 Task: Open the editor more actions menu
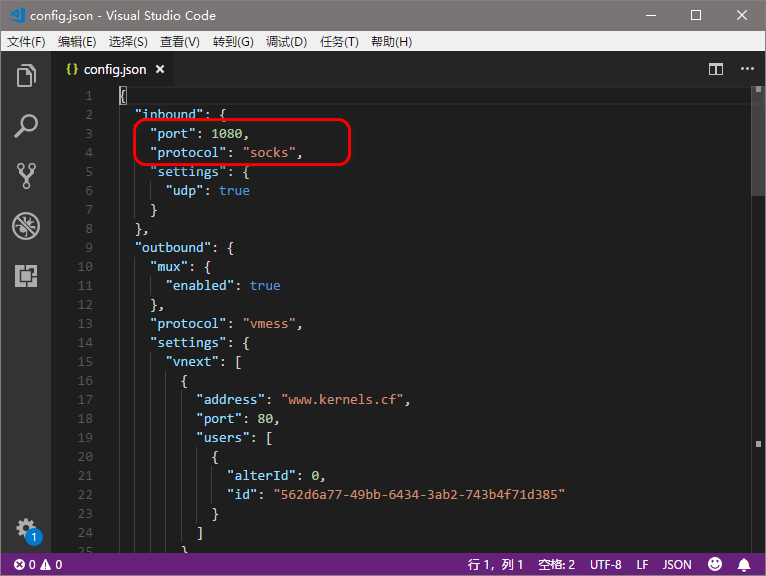point(747,69)
